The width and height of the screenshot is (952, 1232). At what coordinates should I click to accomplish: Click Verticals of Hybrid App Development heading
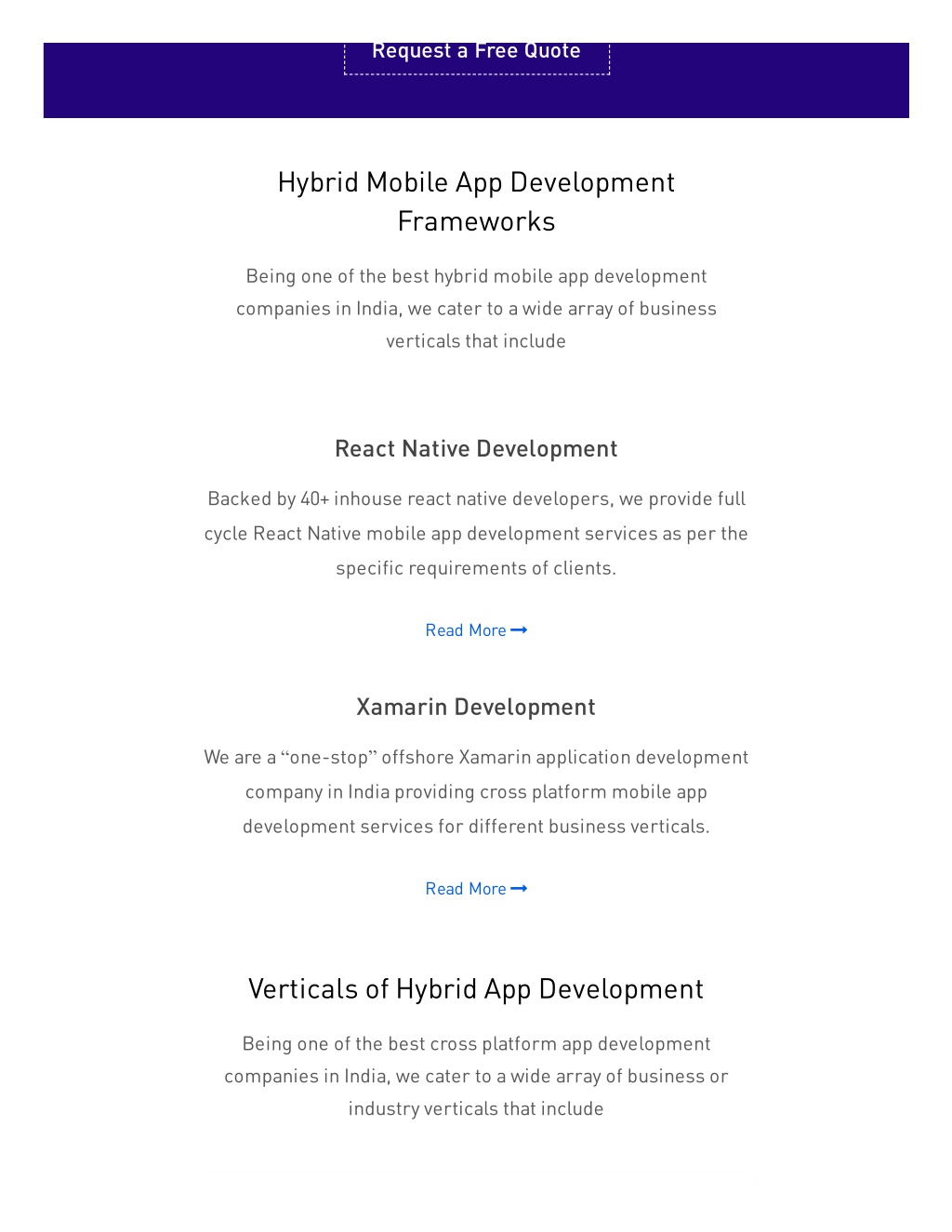(x=476, y=989)
